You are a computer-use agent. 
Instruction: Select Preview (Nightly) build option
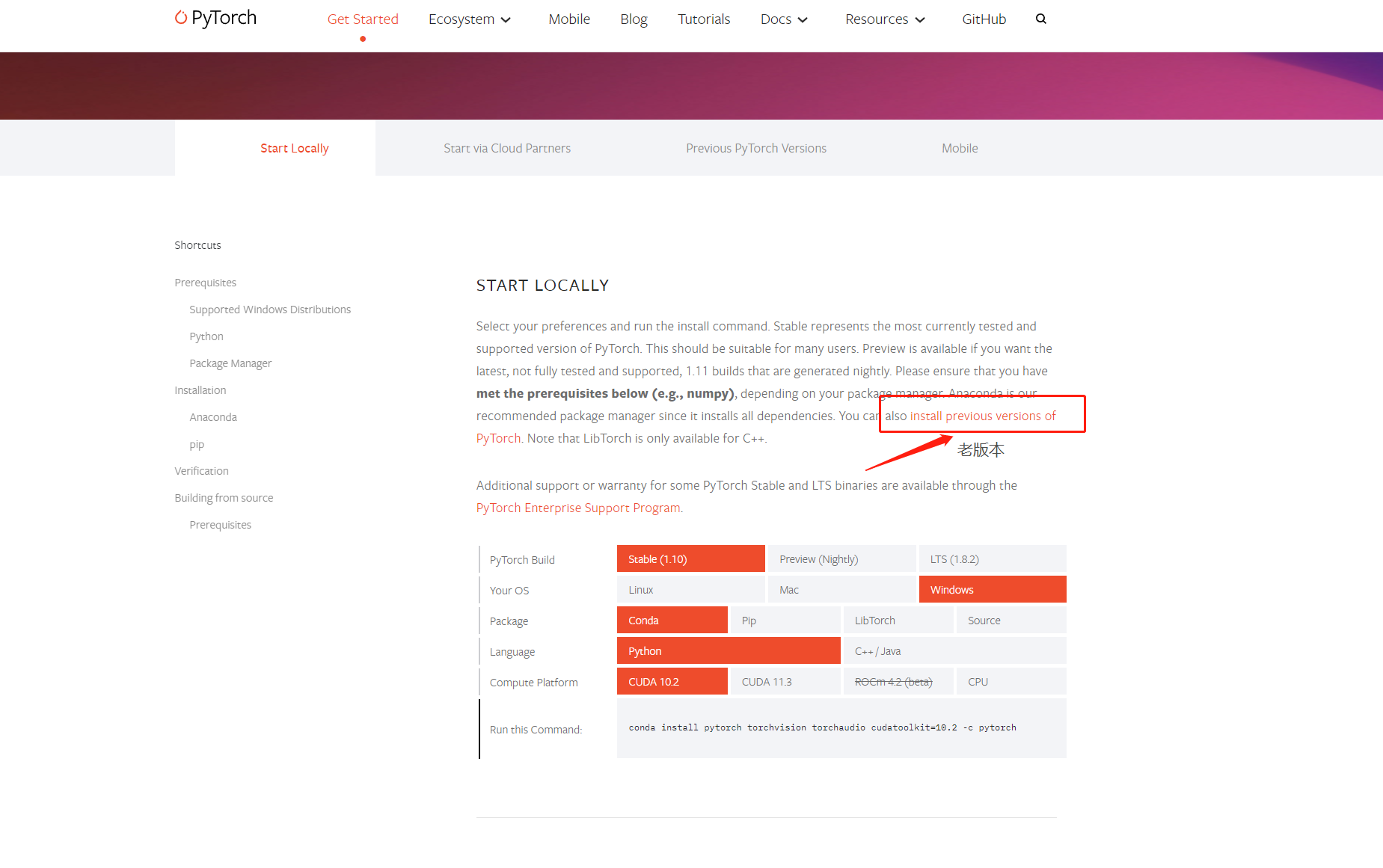(841, 559)
